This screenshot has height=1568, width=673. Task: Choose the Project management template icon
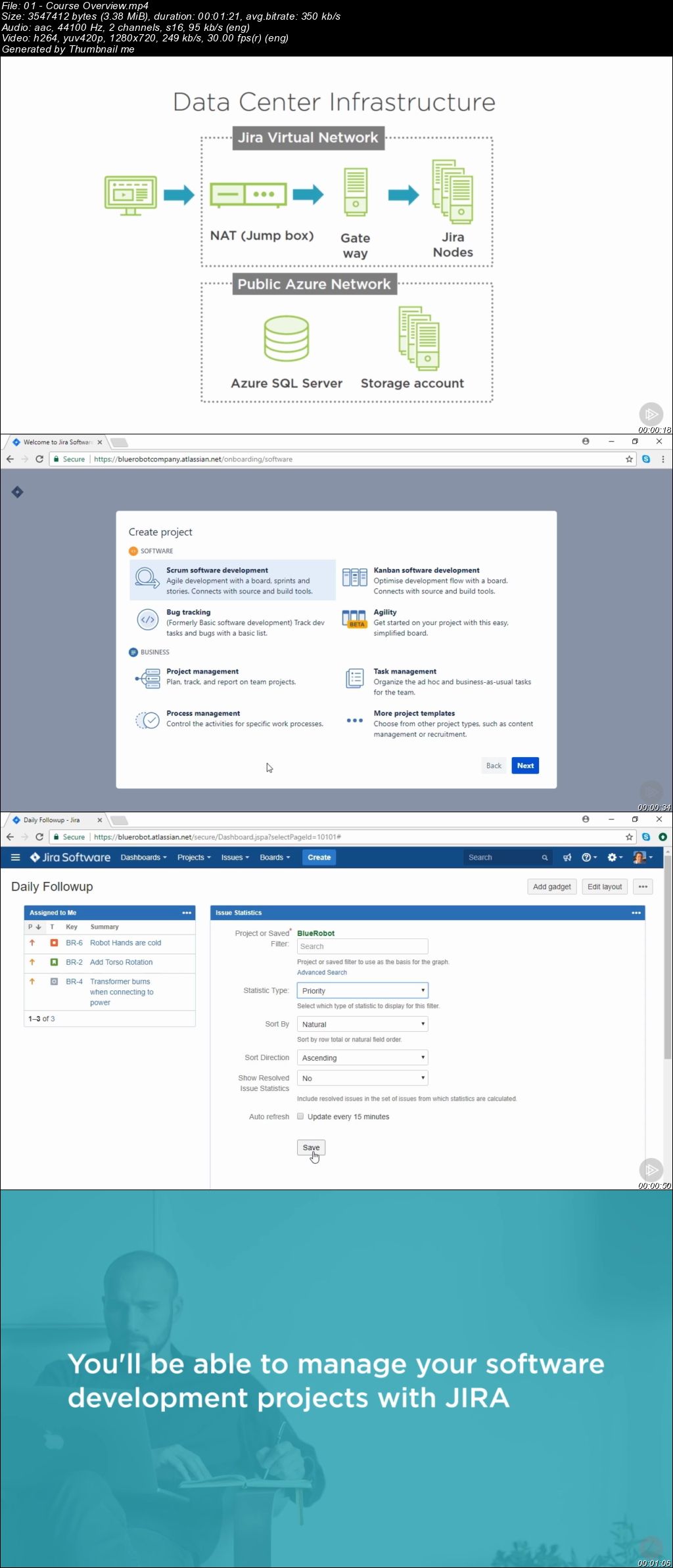click(148, 678)
